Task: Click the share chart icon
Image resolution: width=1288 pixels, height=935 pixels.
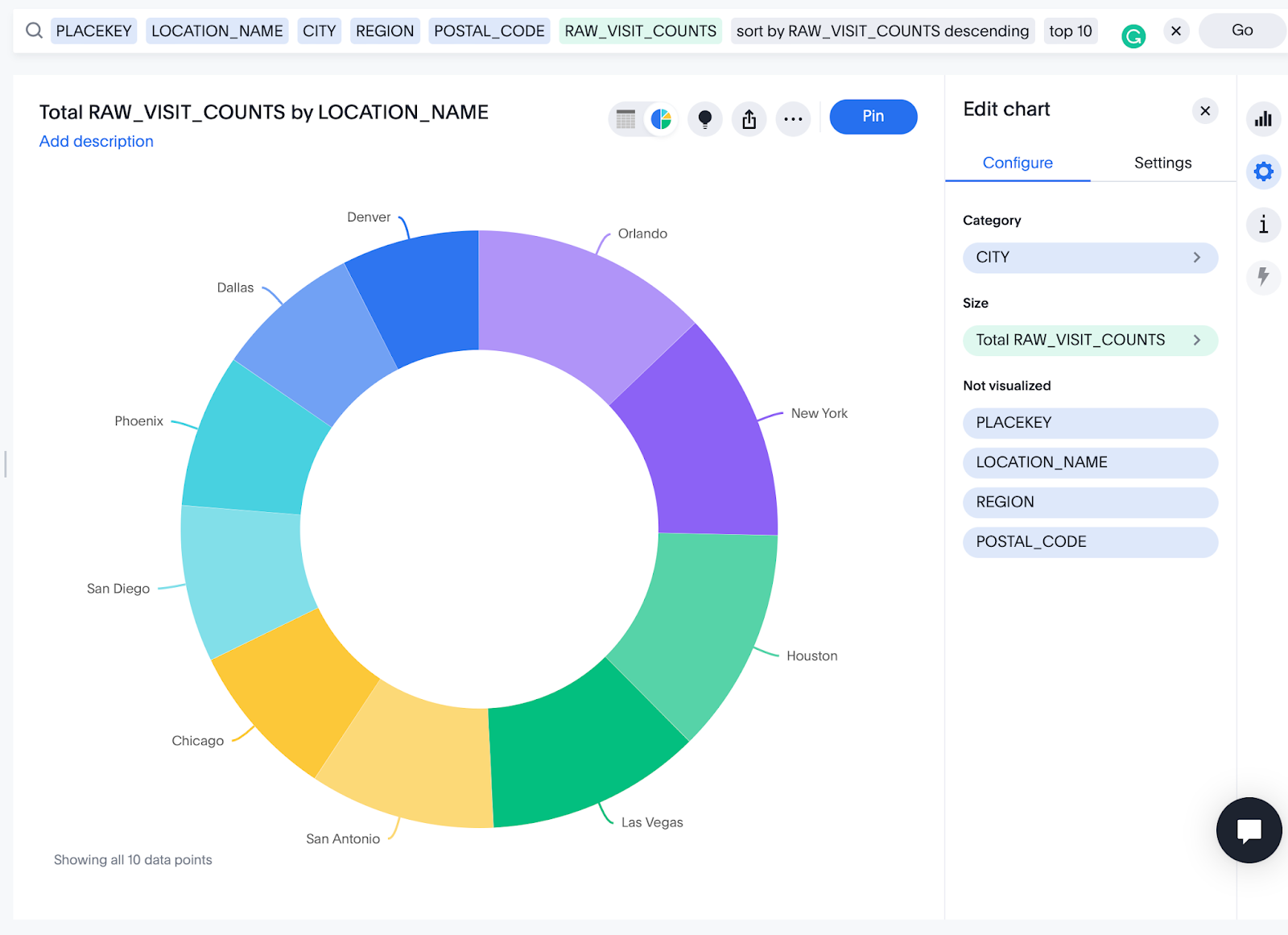Action: (749, 119)
